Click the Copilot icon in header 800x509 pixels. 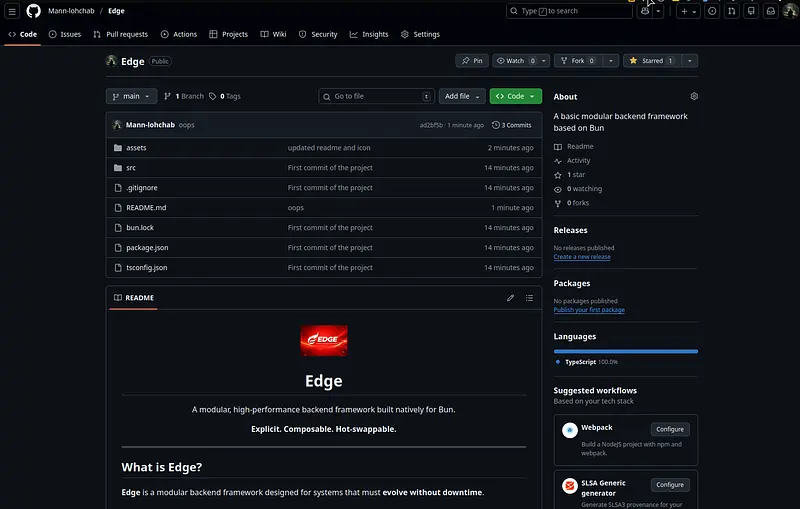pyautogui.click(x=645, y=11)
